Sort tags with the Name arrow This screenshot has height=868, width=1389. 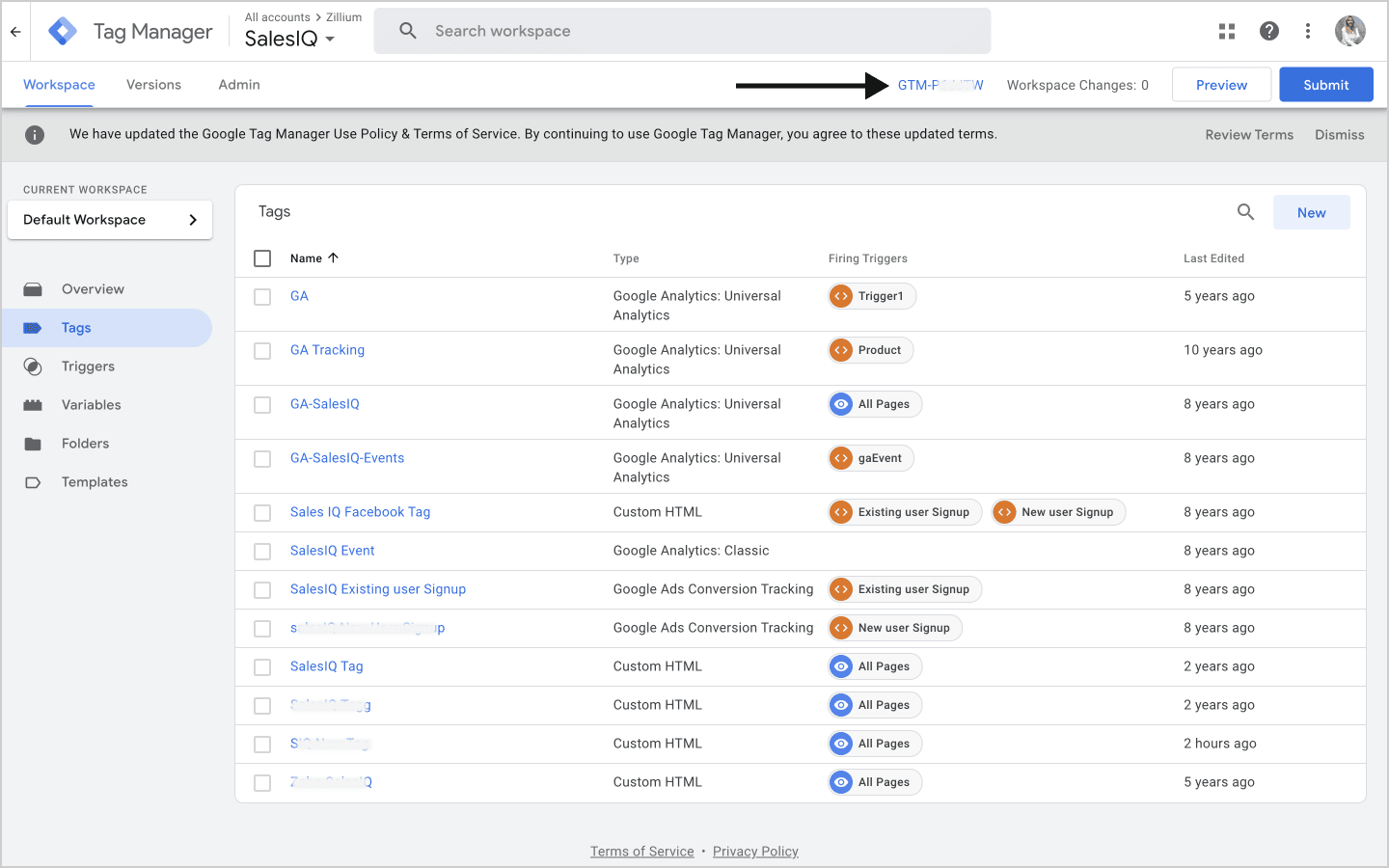tap(333, 258)
